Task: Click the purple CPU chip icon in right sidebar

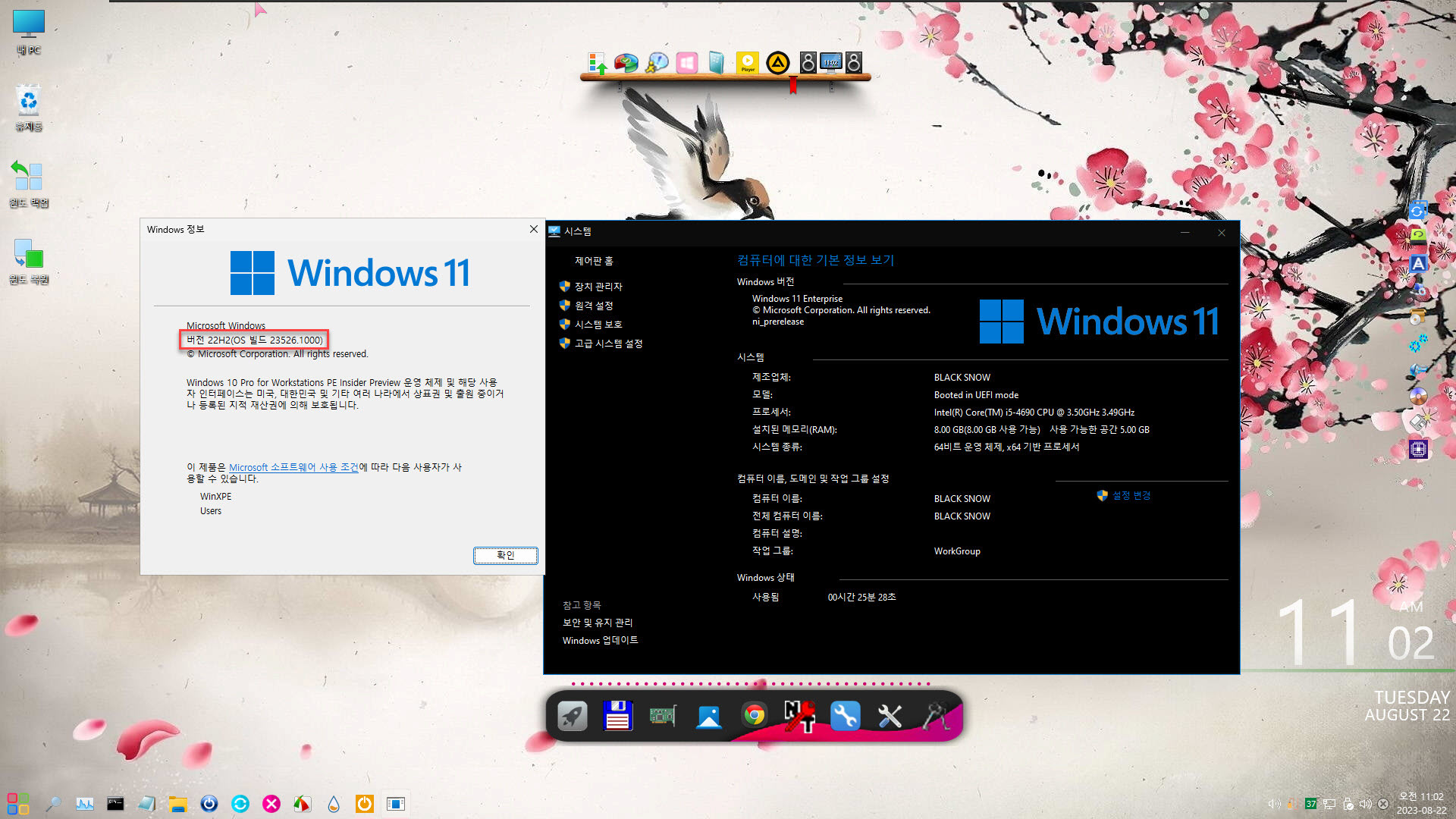Action: (x=1419, y=449)
